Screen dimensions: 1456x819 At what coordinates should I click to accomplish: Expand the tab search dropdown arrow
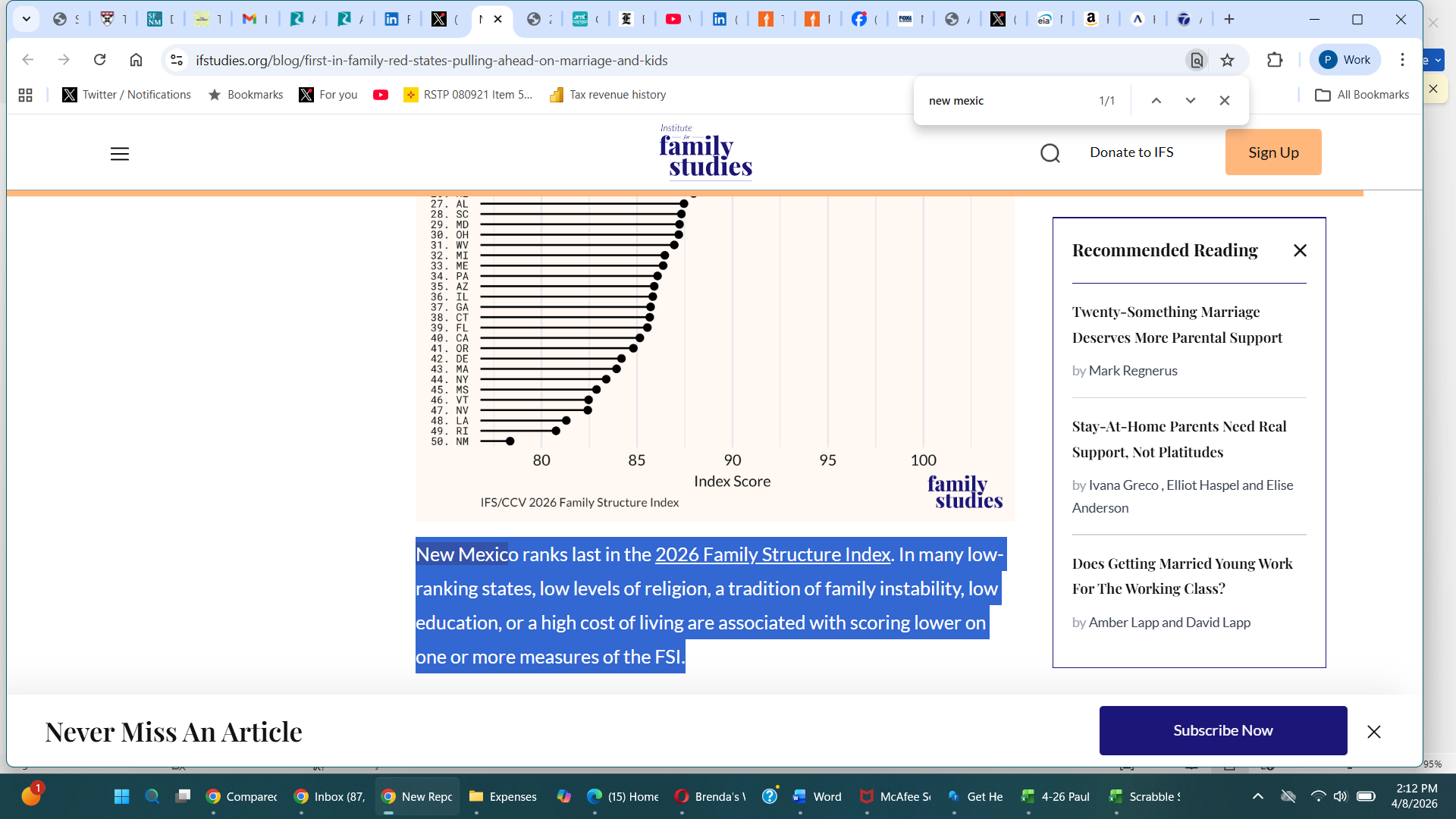[26, 19]
